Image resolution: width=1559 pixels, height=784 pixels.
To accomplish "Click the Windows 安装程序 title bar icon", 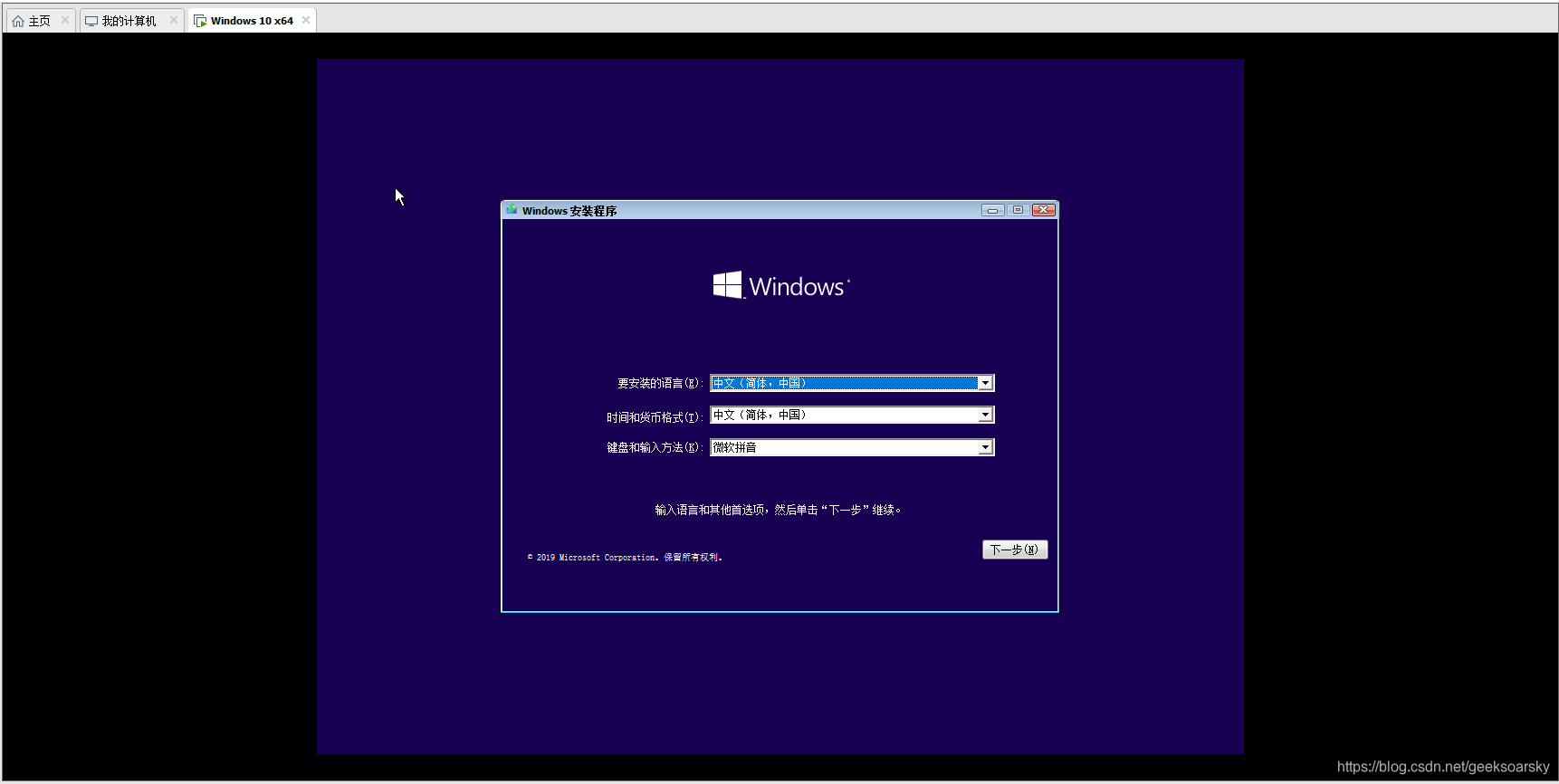I will point(512,210).
